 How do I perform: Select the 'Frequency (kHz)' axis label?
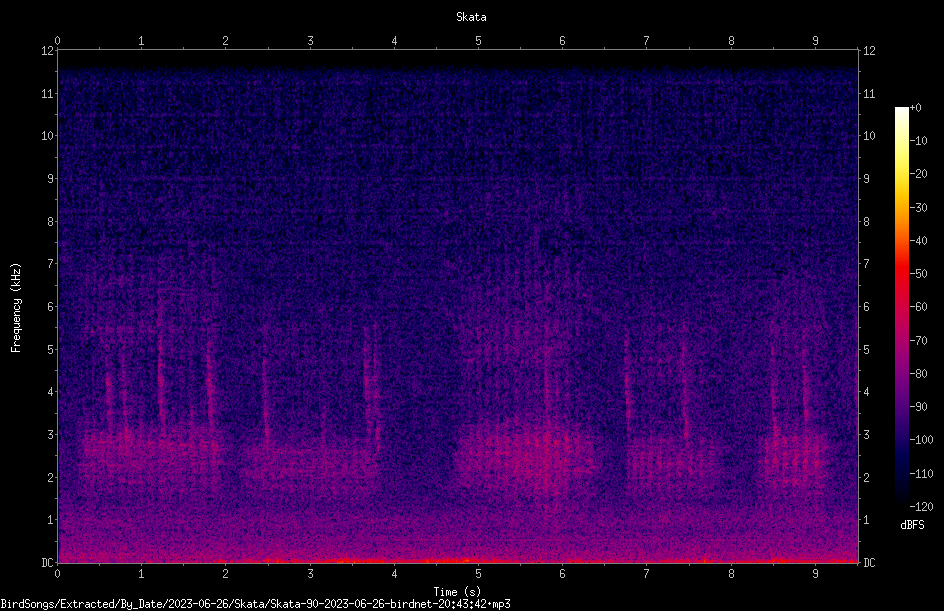coord(16,308)
